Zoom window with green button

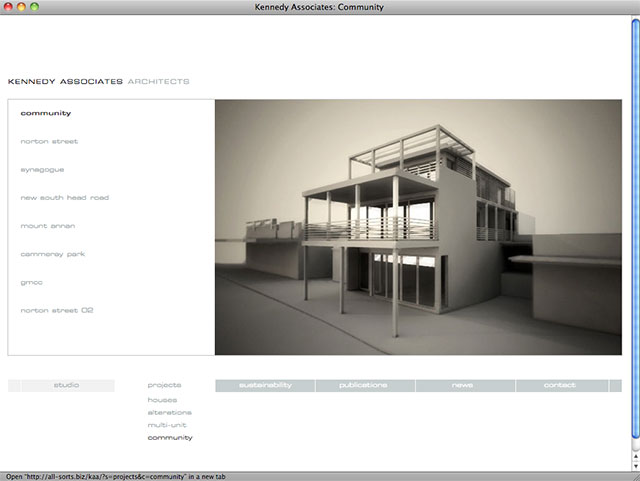(34, 7)
